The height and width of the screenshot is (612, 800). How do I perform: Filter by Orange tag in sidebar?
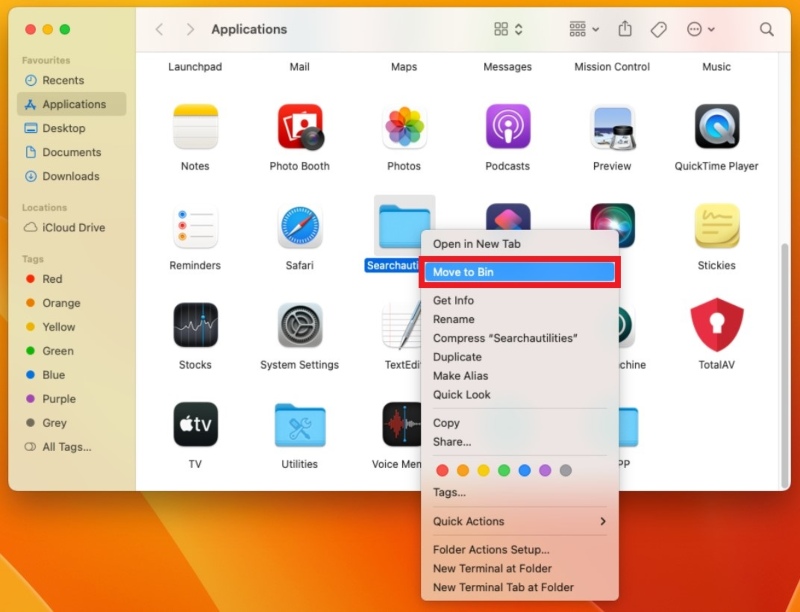71,303
